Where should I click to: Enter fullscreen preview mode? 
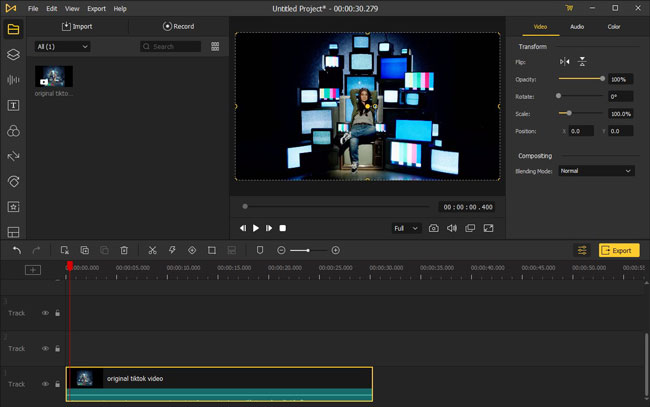[488, 228]
